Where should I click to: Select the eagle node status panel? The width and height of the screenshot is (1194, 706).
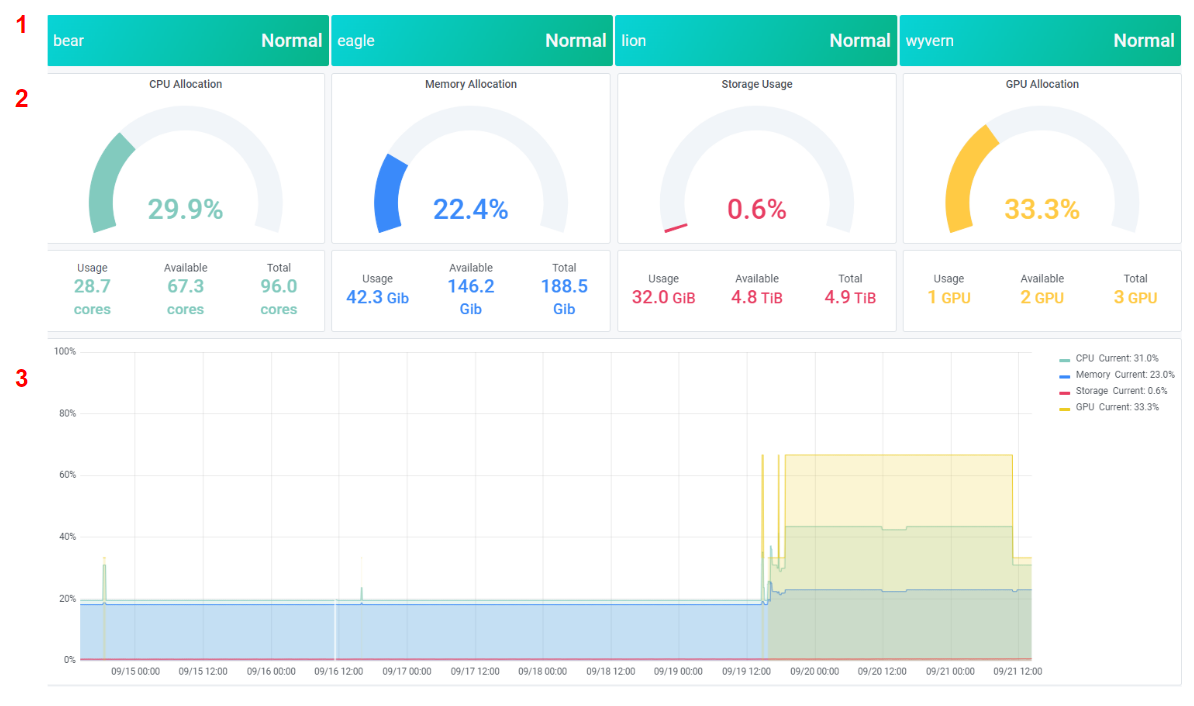471,41
